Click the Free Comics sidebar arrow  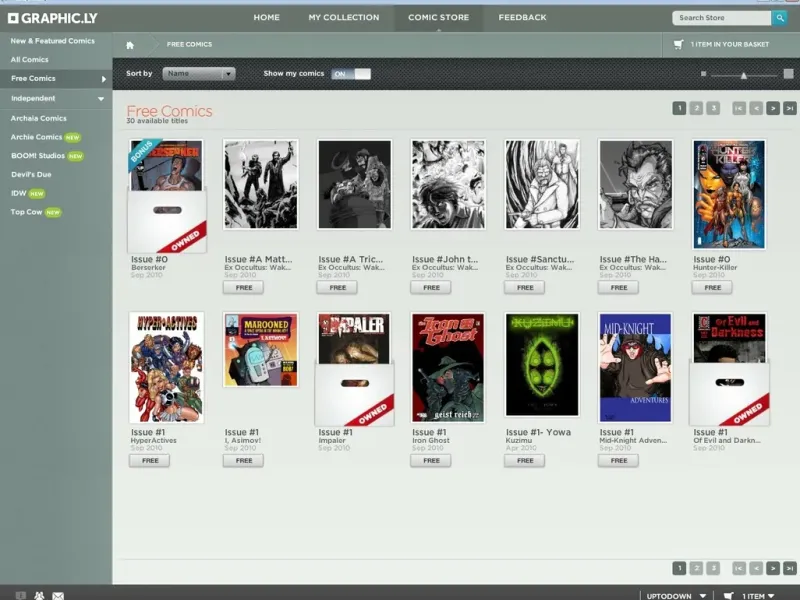pos(104,79)
